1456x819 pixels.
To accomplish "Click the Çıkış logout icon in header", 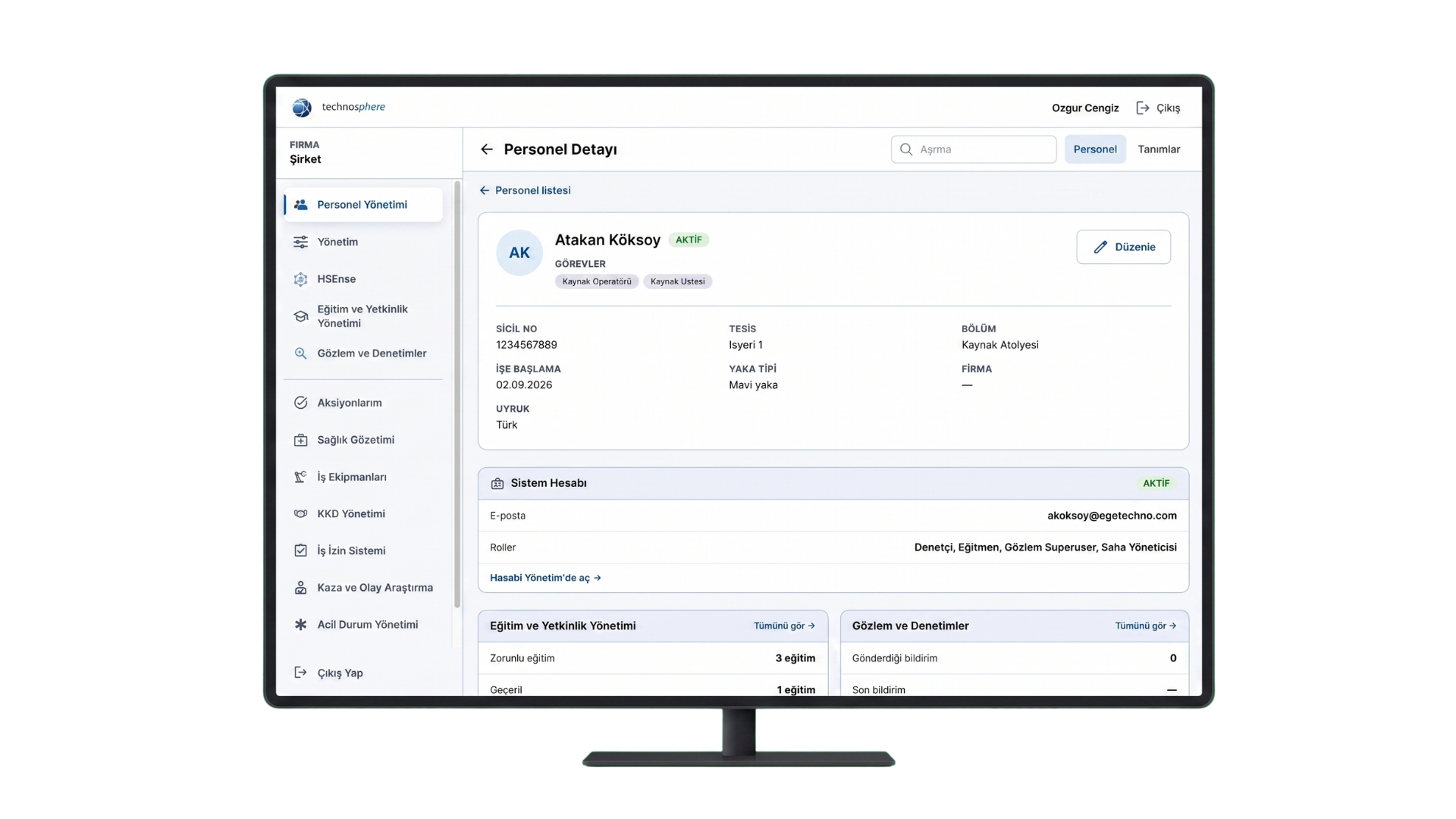I will point(1143,108).
